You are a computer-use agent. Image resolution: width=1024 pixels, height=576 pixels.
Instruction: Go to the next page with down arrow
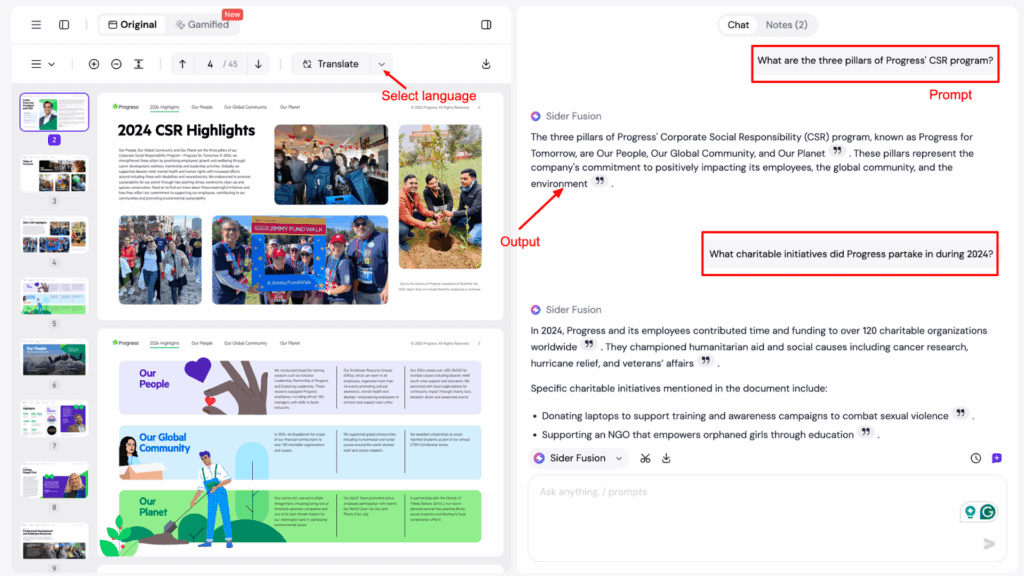[x=257, y=63]
